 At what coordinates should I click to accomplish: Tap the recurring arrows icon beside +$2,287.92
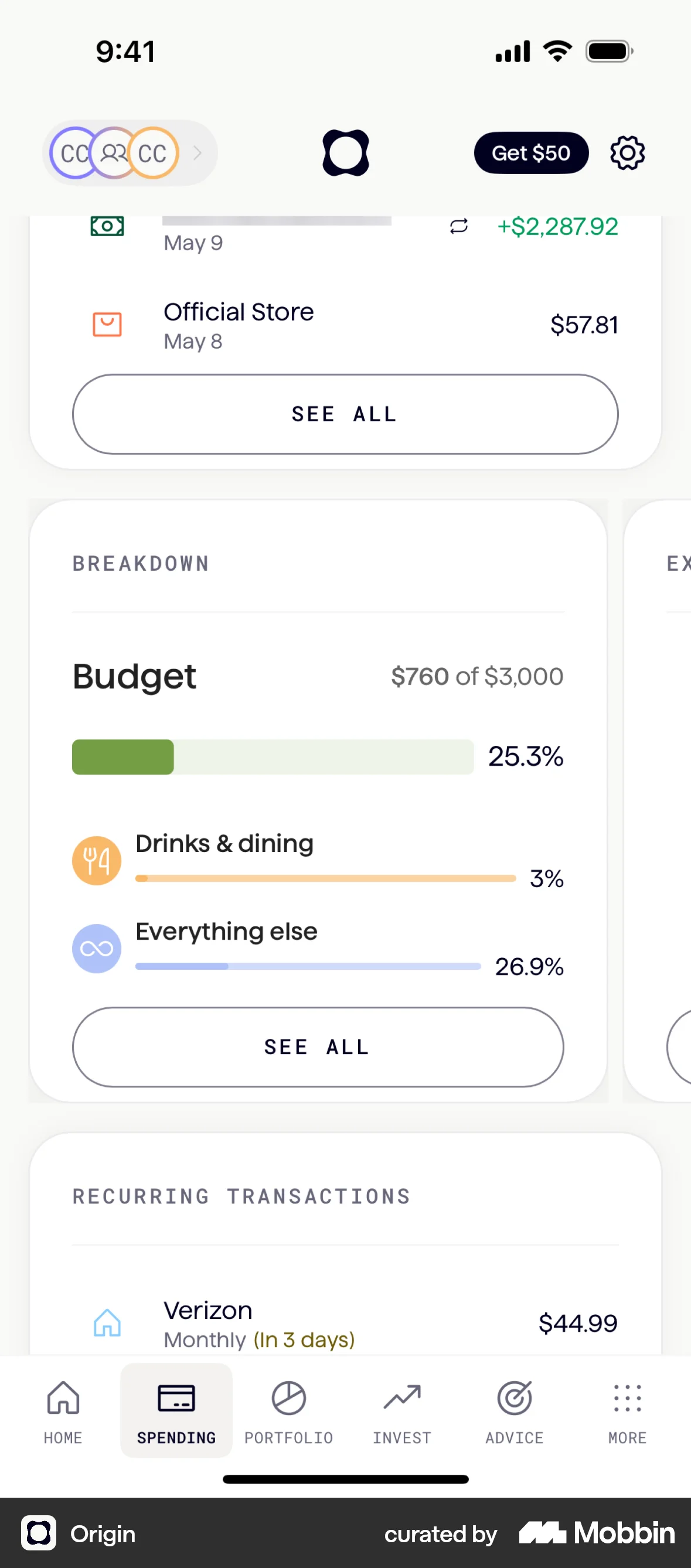click(458, 226)
